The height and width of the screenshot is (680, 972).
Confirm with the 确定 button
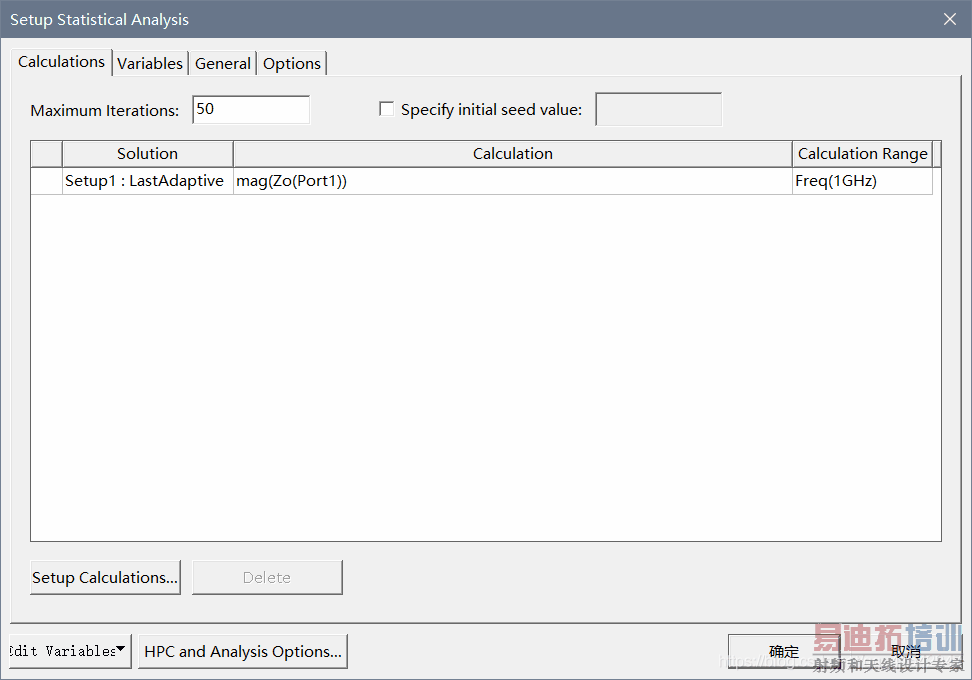(x=784, y=651)
